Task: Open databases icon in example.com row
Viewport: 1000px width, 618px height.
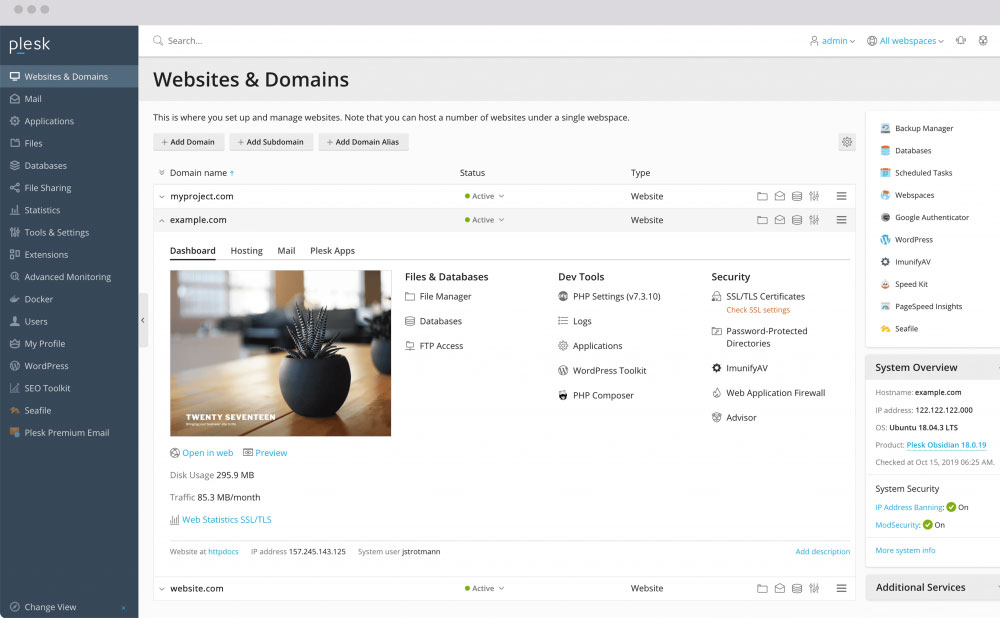Action: [x=797, y=220]
